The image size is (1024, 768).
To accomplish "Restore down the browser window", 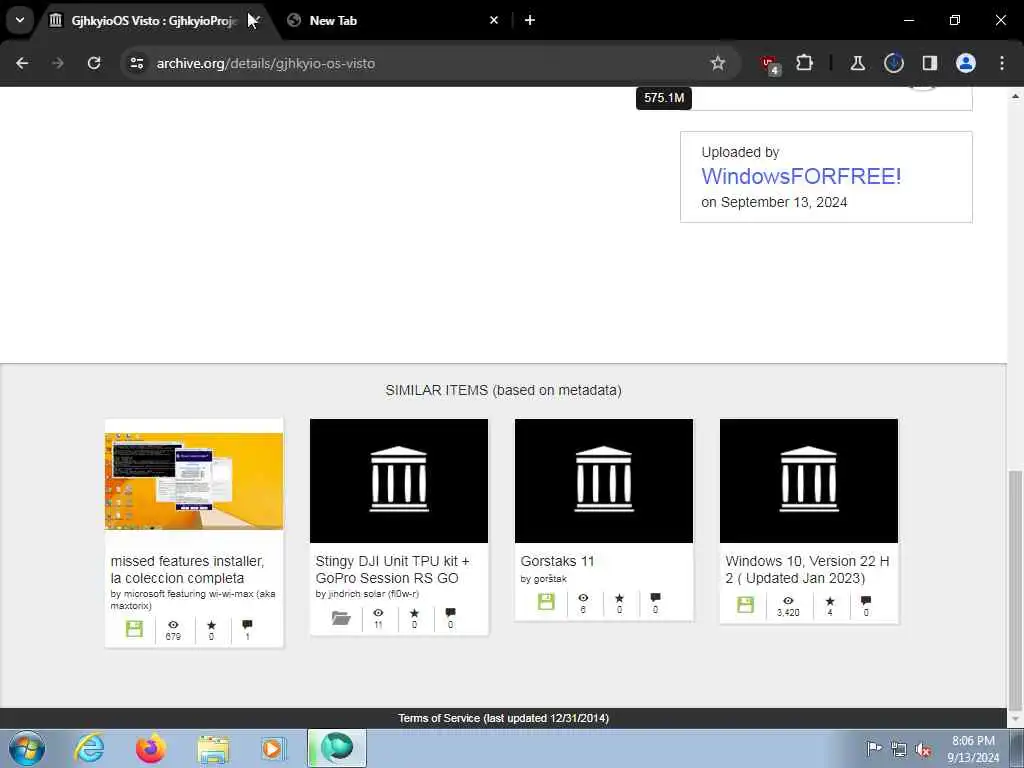I will coord(954,20).
